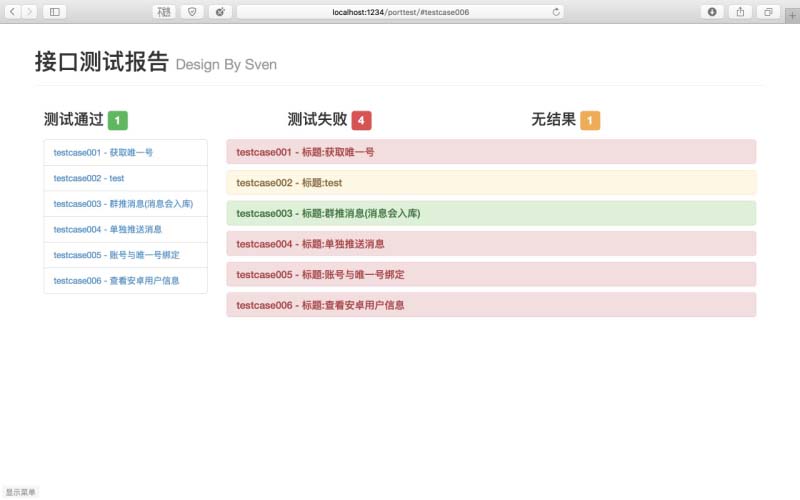Expand red panel testcase005 - 标题:账号与唯一号绑定
The height and width of the screenshot is (500, 800).
491,274
